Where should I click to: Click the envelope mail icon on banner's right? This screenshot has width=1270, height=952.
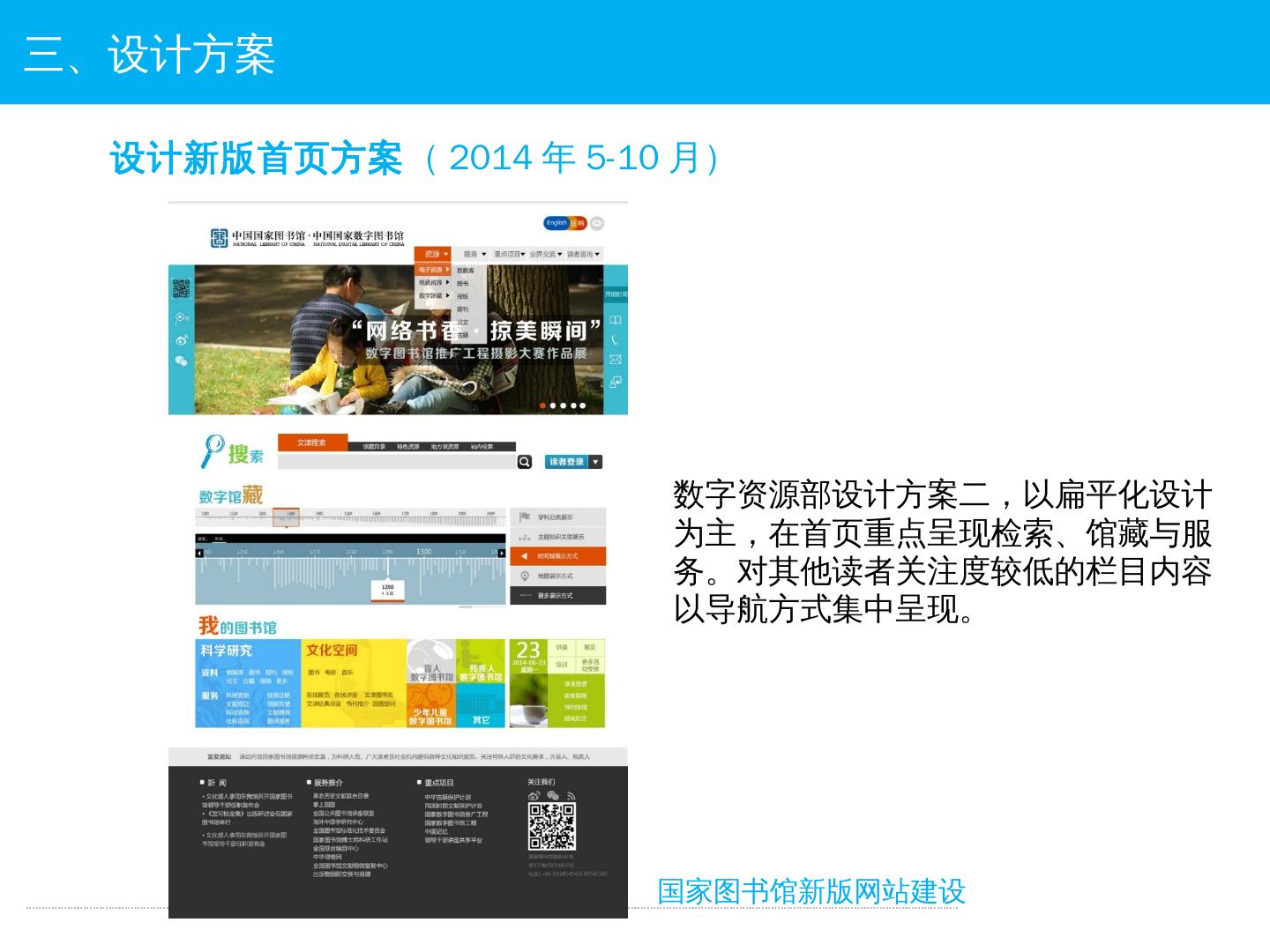[x=616, y=360]
